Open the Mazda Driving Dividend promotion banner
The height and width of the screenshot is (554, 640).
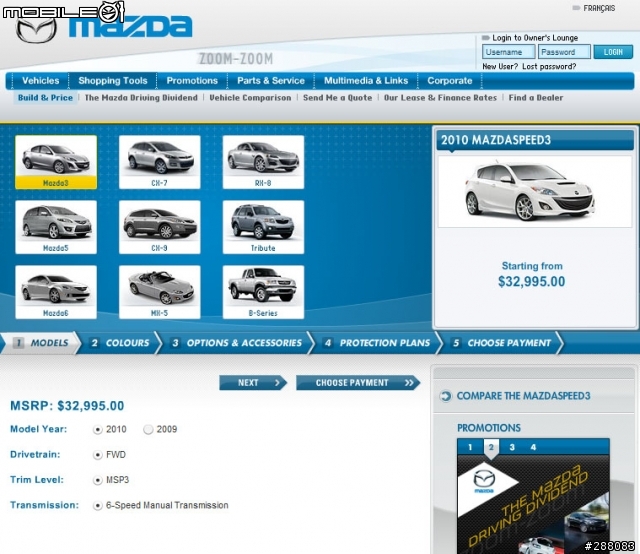tap(533, 505)
